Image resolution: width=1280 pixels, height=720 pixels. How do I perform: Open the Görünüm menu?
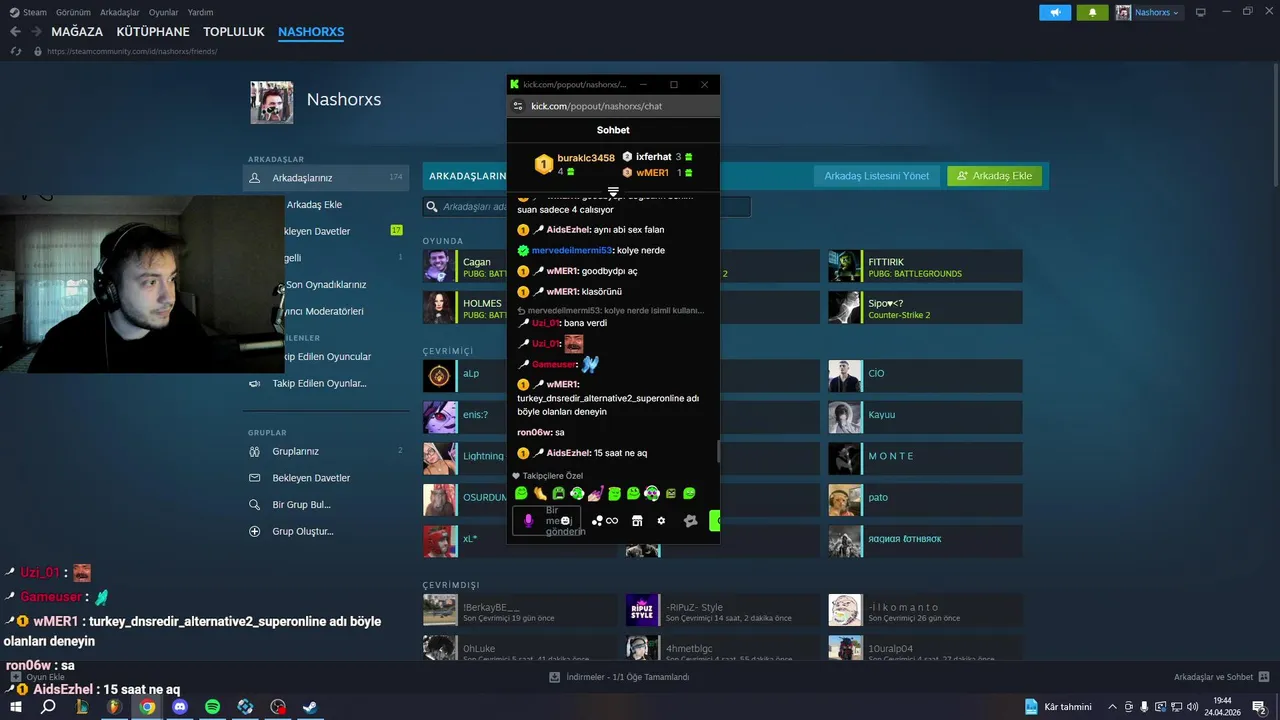(73, 12)
